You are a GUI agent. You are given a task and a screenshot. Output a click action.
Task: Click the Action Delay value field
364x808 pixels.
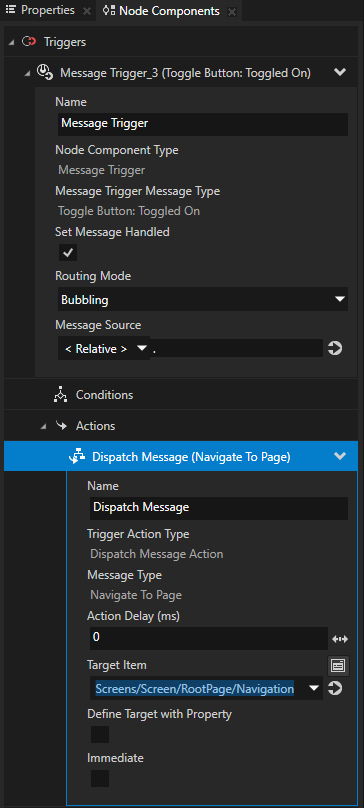(x=209, y=638)
